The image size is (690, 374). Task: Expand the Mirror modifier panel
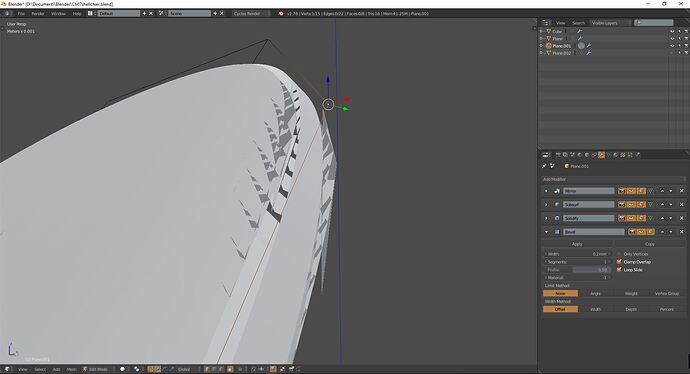[547, 191]
